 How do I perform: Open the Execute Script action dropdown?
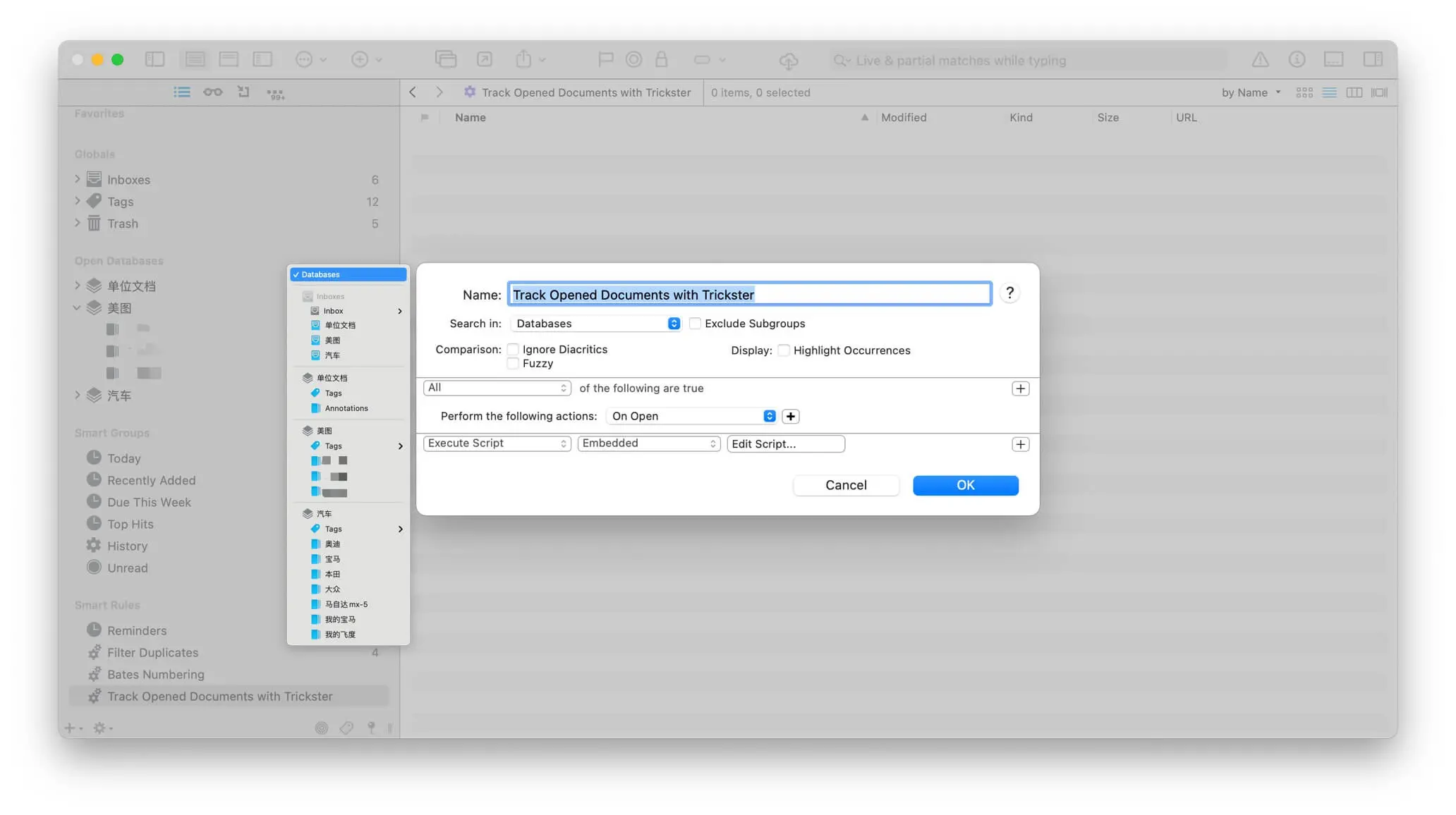click(497, 443)
